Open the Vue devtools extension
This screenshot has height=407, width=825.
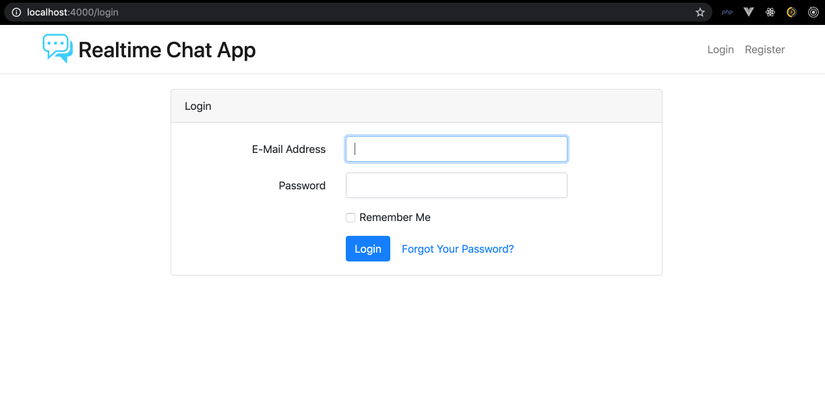pos(749,12)
